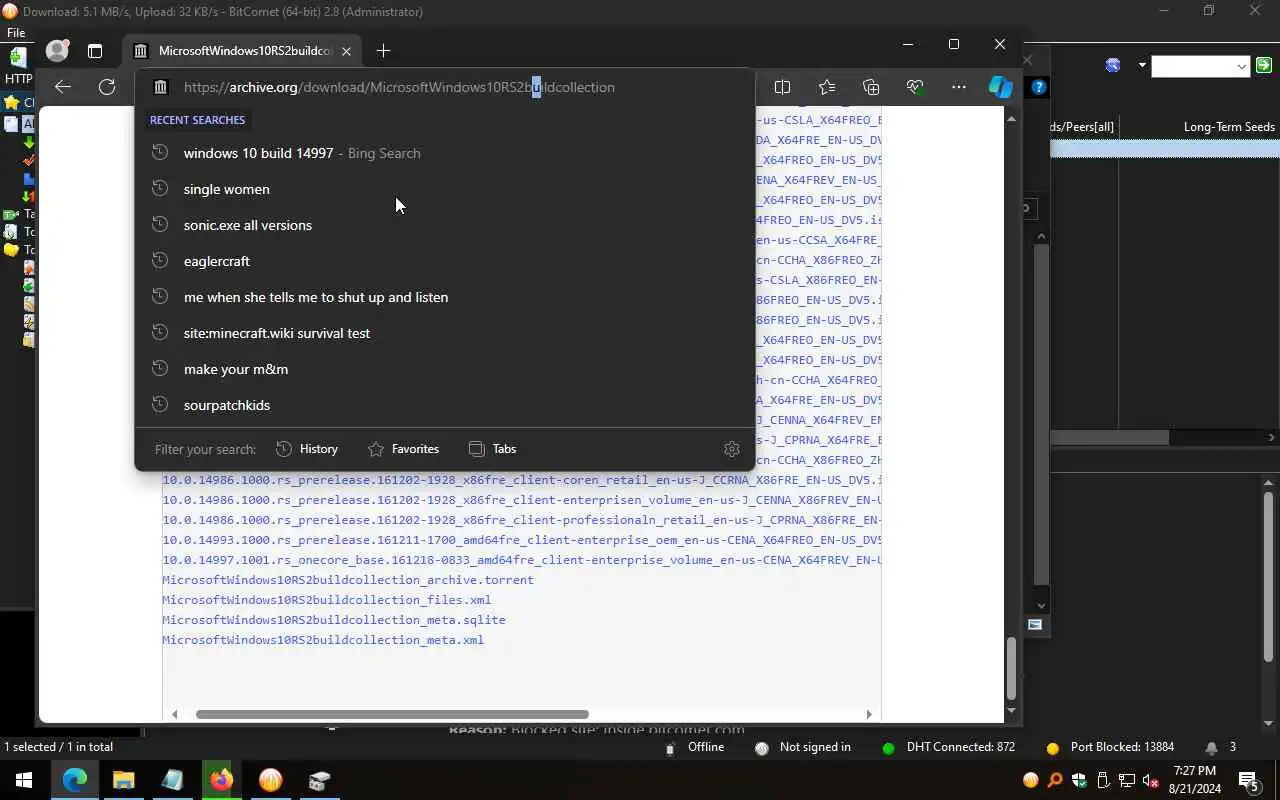Refresh the archive.org page
Image resolution: width=1280 pixels, height=800 pixels.
coord(107,87)
